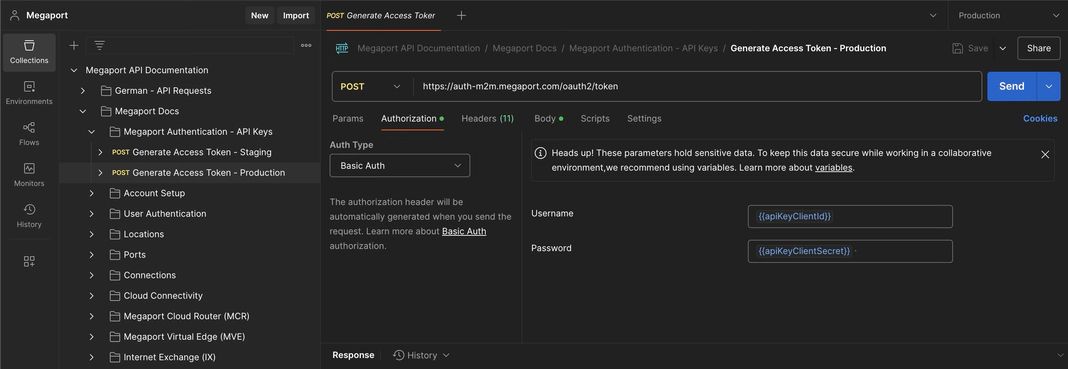1068x369 pixels.
Task: Click the Username input field
Action: click(850, 216)
